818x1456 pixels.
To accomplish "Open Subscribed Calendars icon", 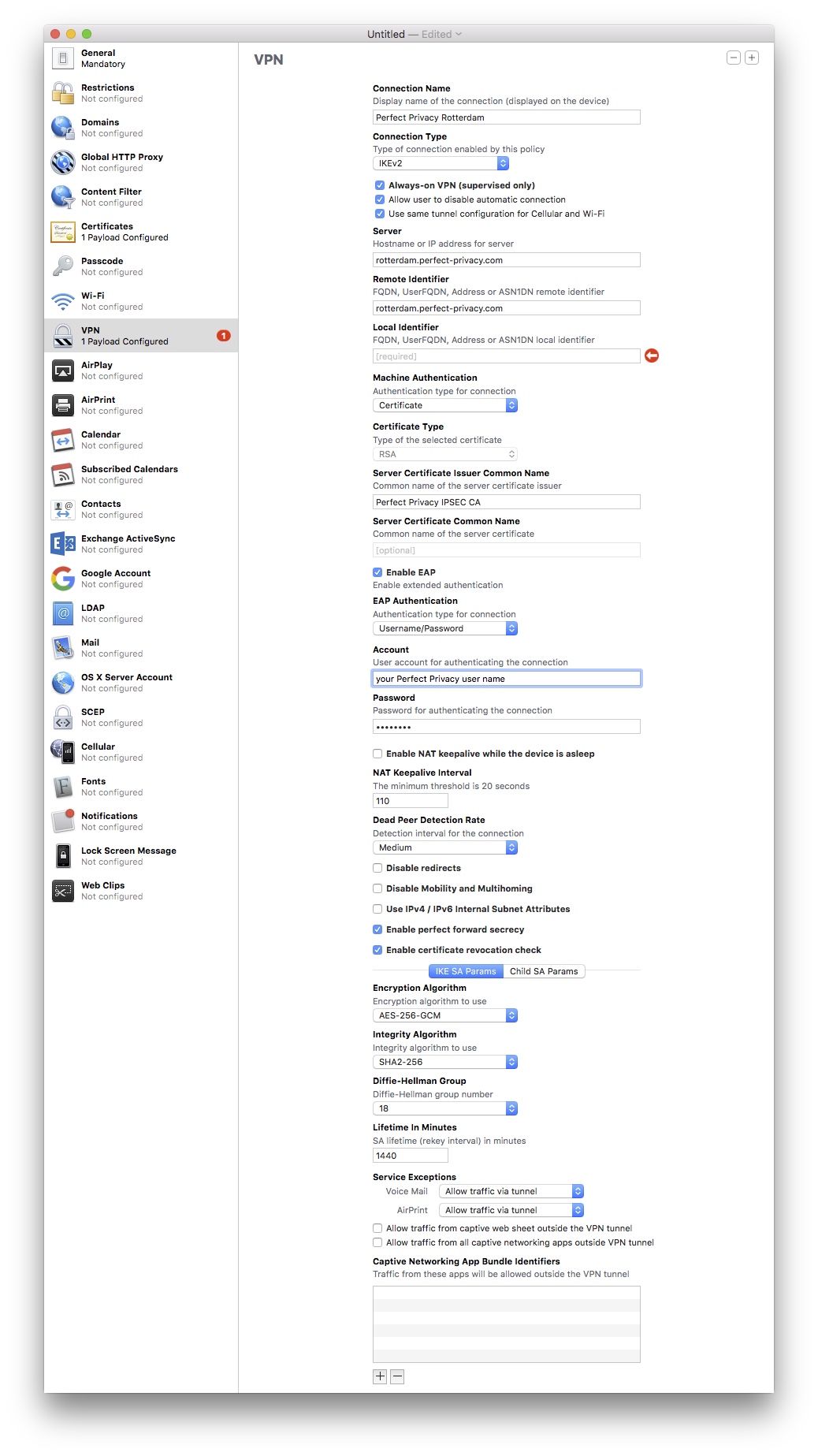I will (63, 475).
